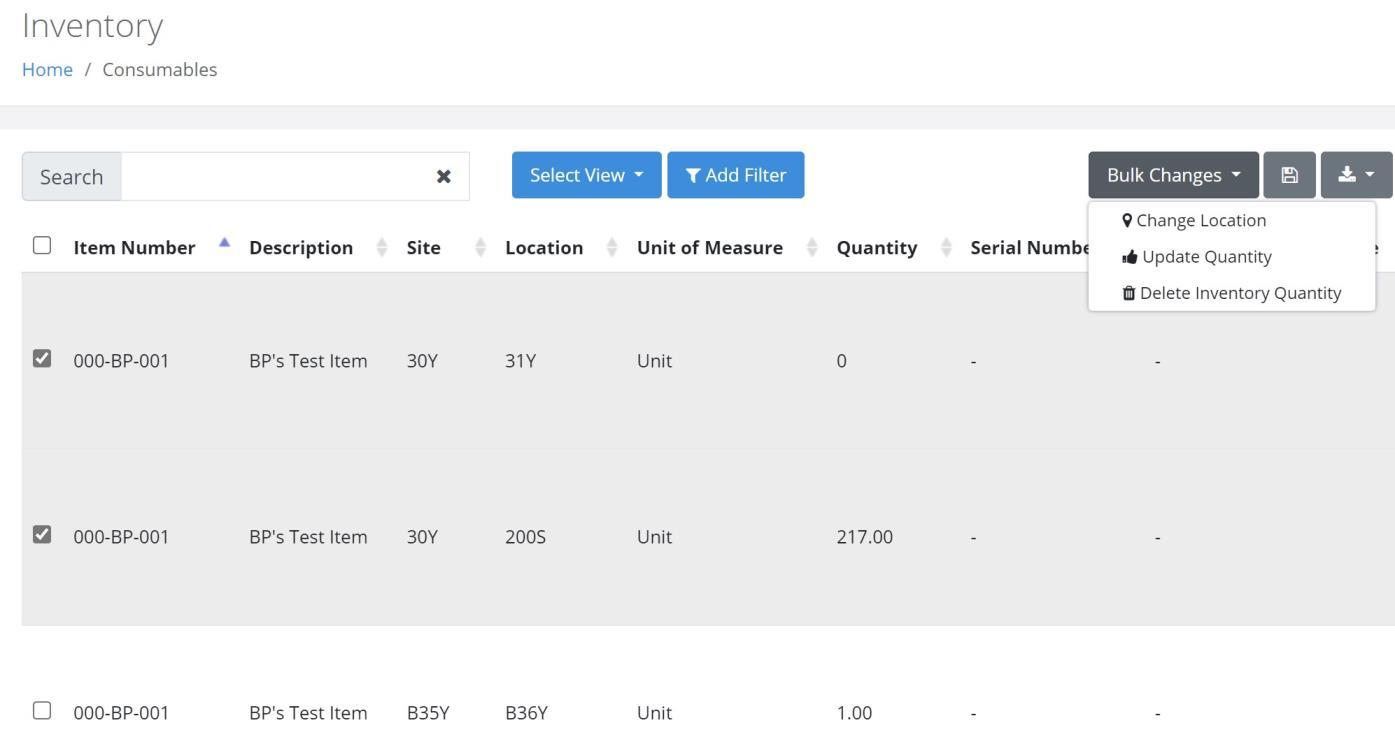Uncheck the row with location 200S
The height and width of the screenshot is (739, 1395).
point(42,534)
